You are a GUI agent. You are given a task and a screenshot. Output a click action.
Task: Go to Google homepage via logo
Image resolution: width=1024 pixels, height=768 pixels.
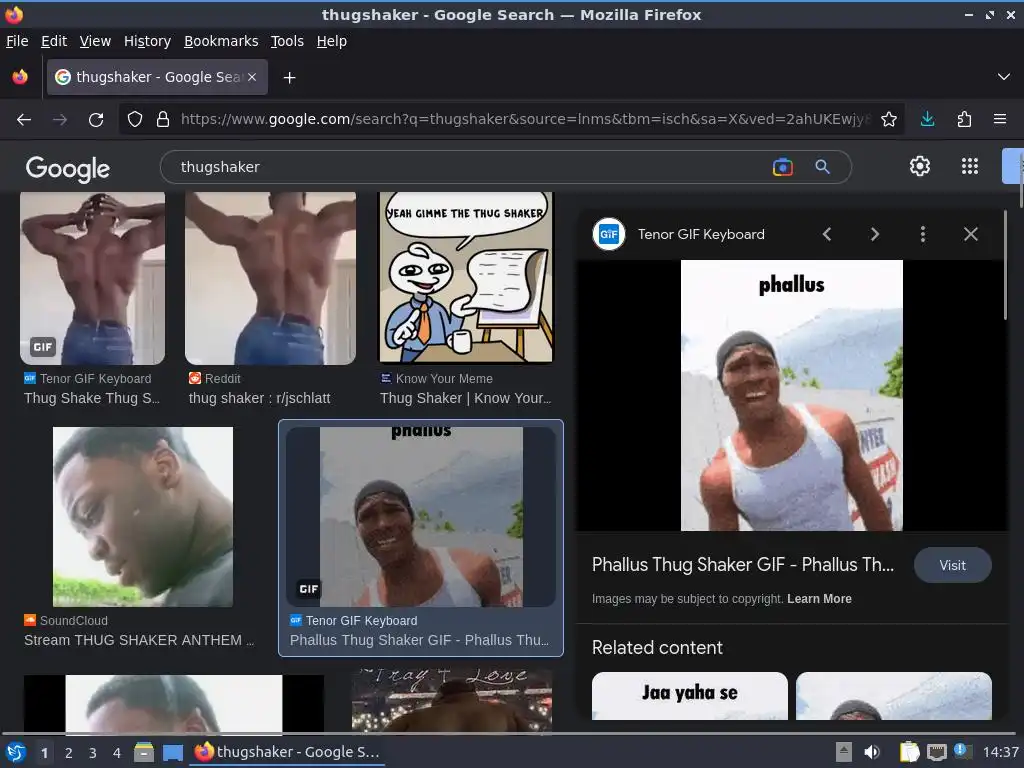[x=68, y=168]
